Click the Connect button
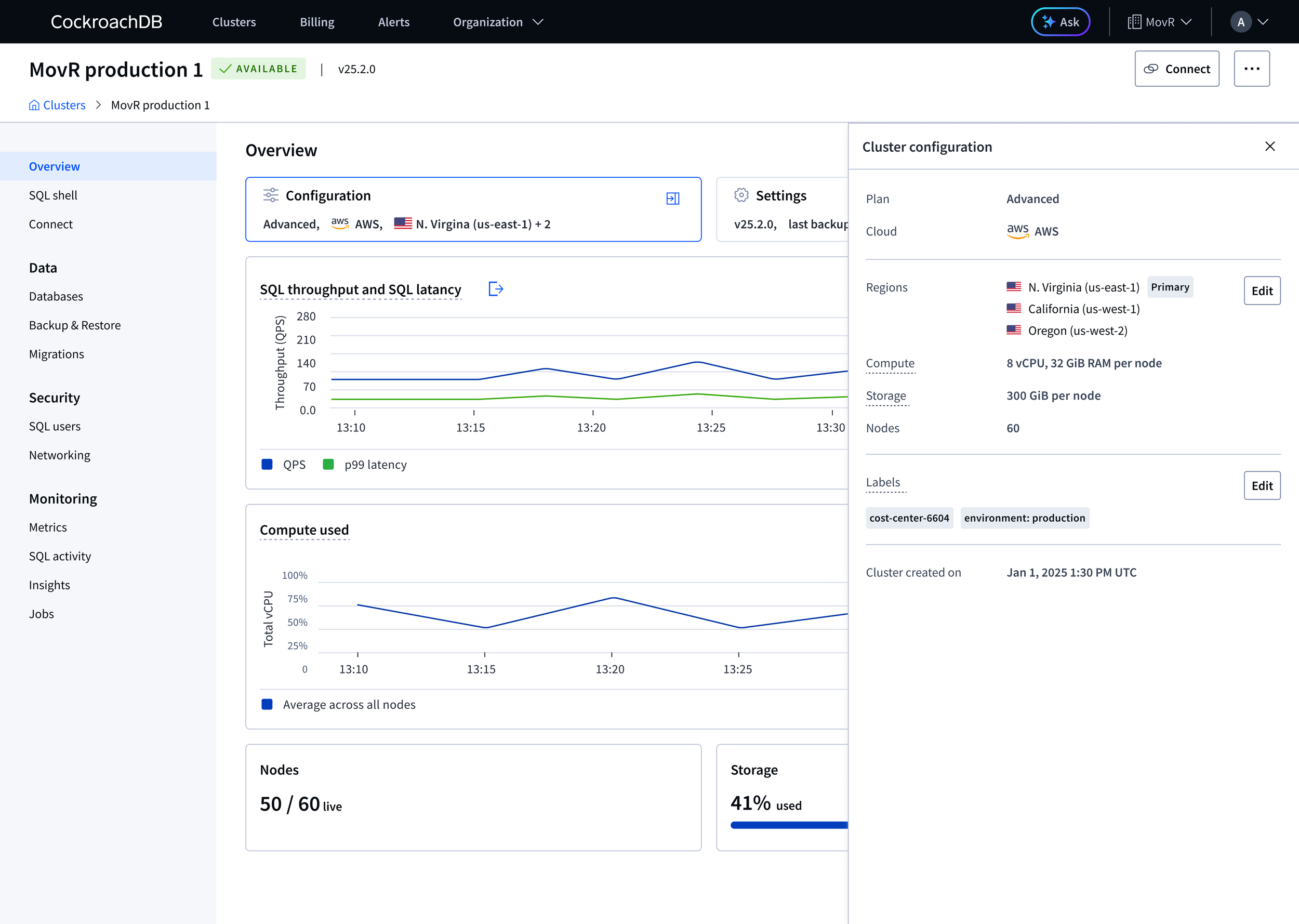1299x924 pixels. coord(1176,69)
